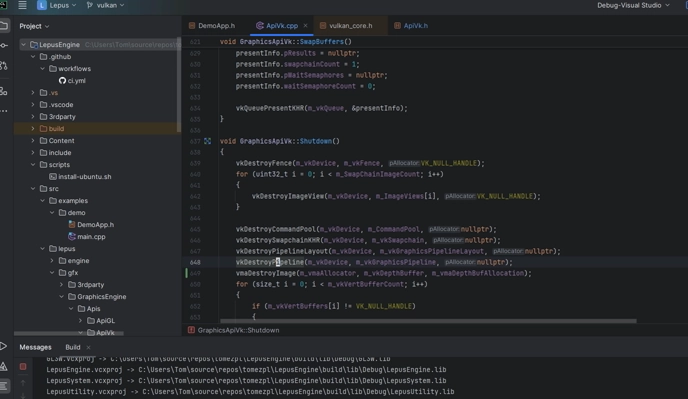Viewport: 688px width, 399px height.
Task: Open the Pull Requests tool window icon
Action: (4, 66)
